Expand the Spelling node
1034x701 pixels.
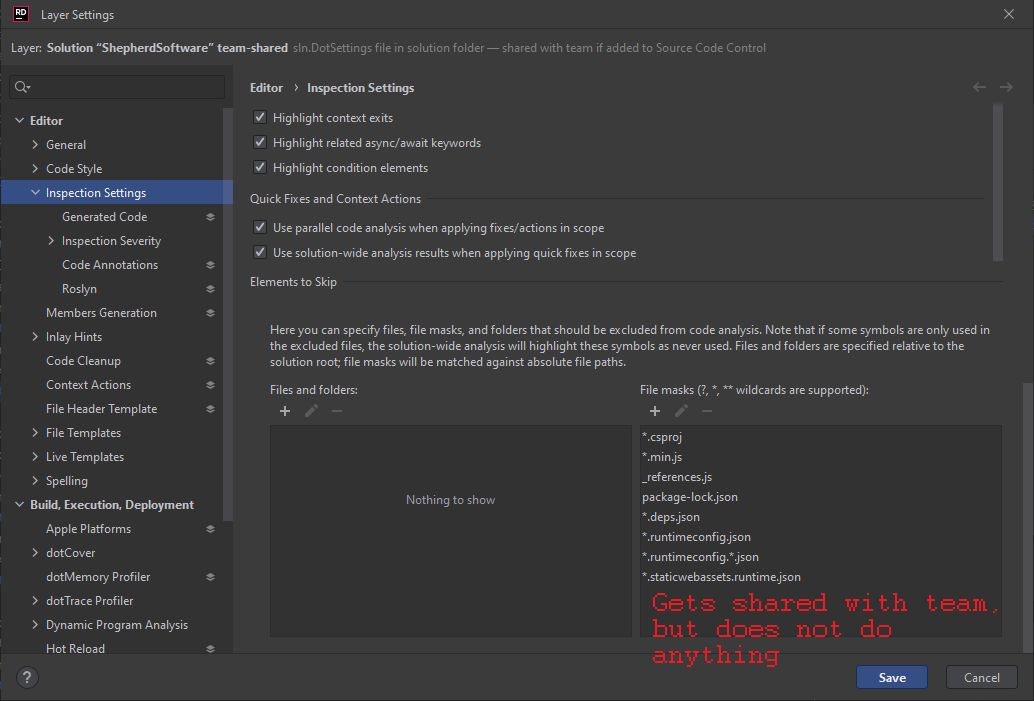point(35,481)
